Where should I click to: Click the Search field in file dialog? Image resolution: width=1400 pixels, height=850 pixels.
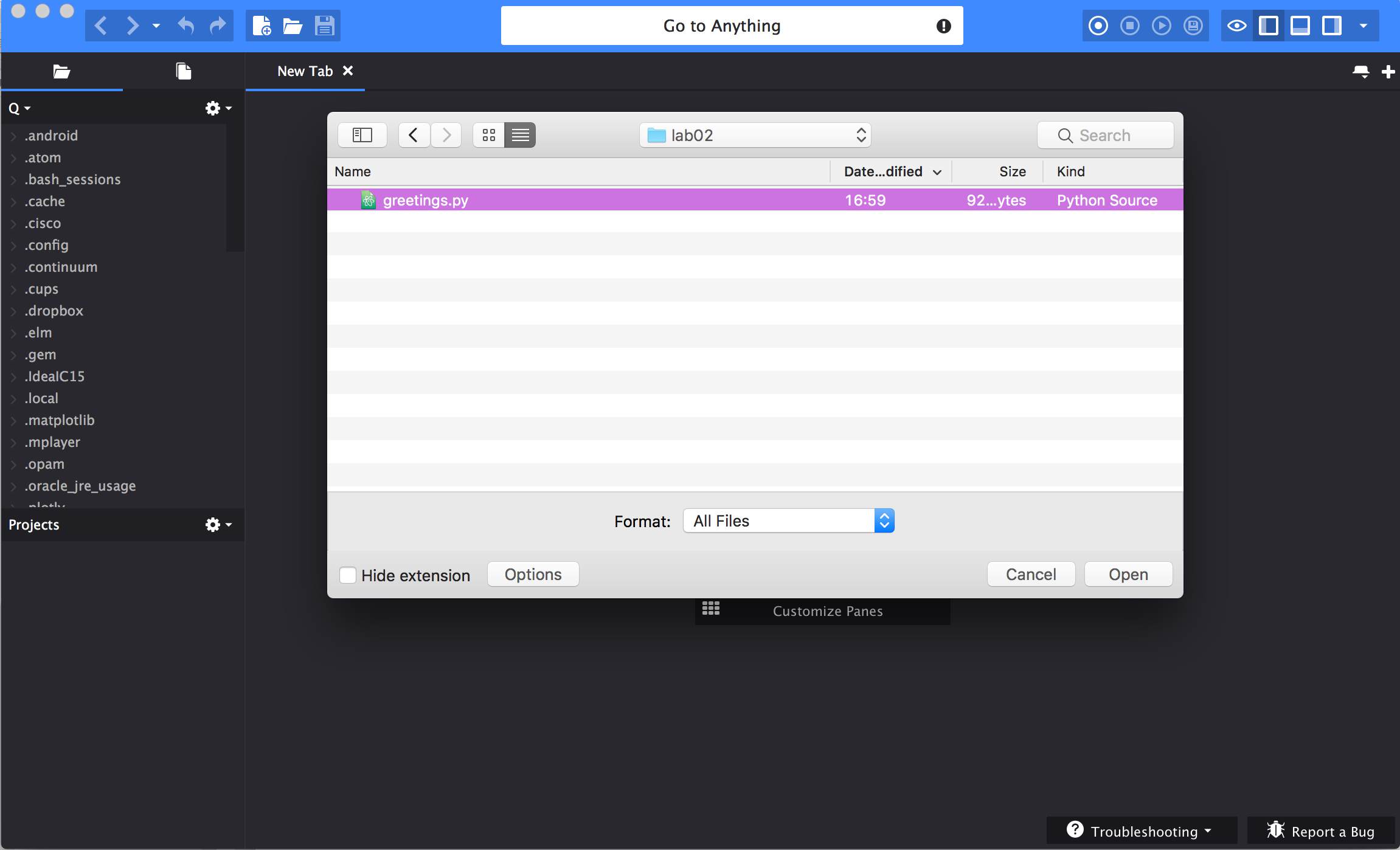(x=1105, y=135)
